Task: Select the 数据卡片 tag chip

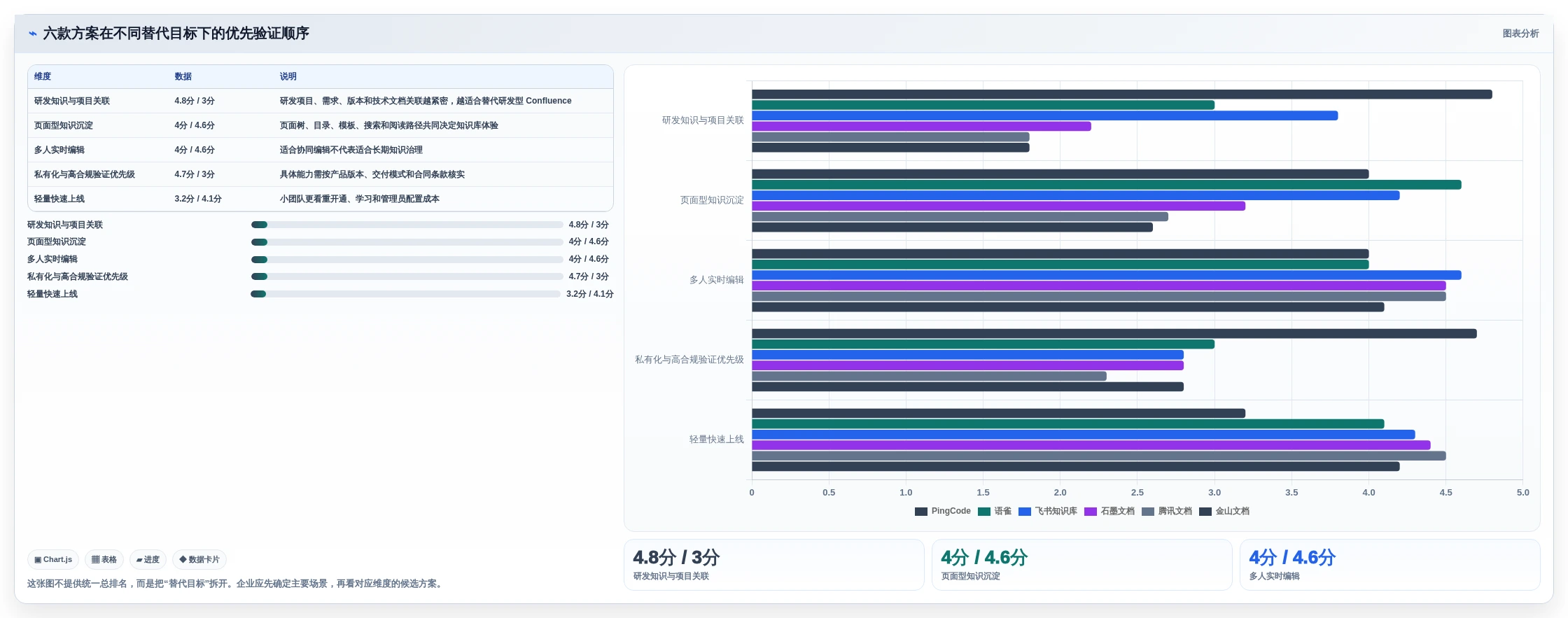Action: click(x=199, y=559)
